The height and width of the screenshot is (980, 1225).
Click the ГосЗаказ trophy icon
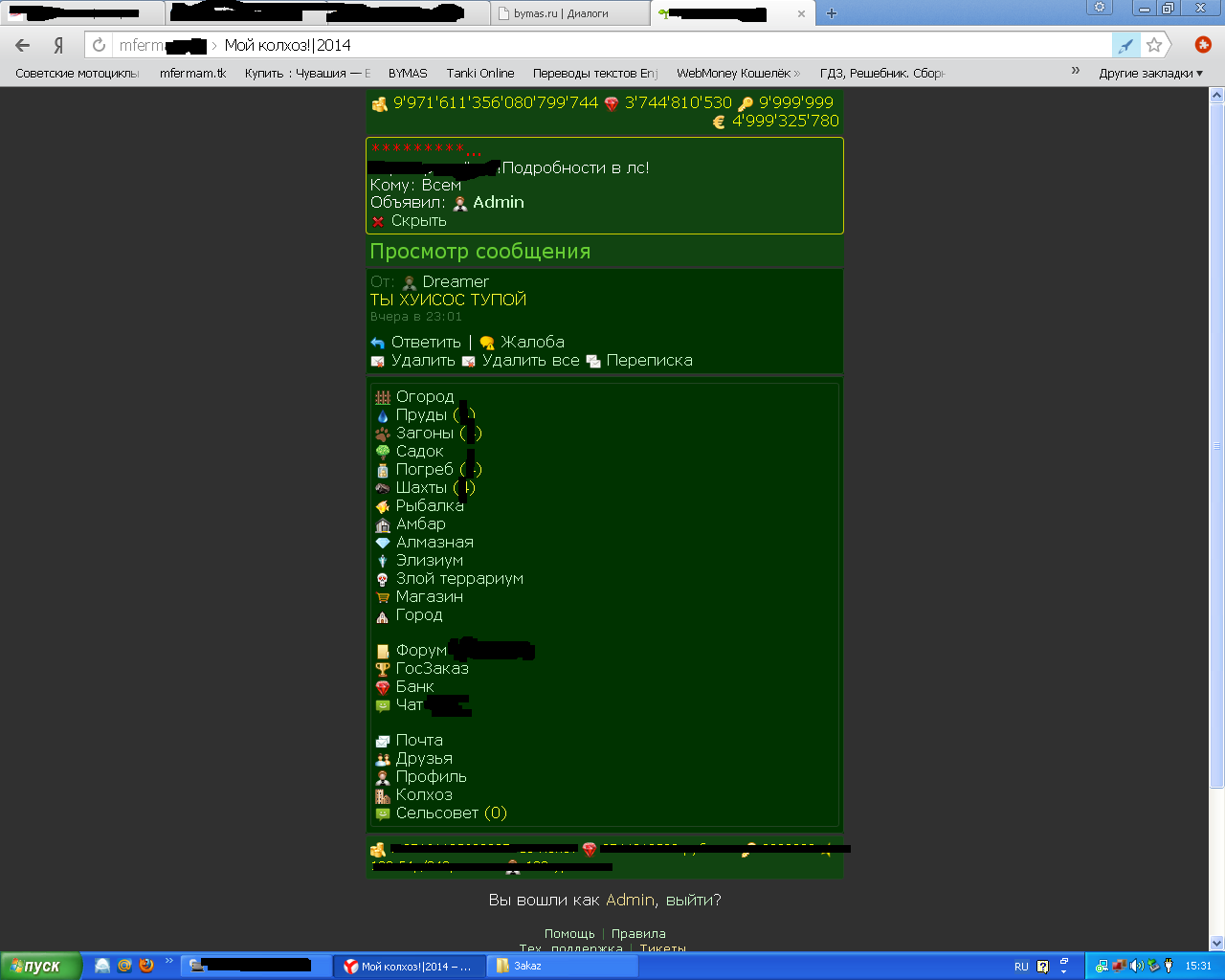383,669
